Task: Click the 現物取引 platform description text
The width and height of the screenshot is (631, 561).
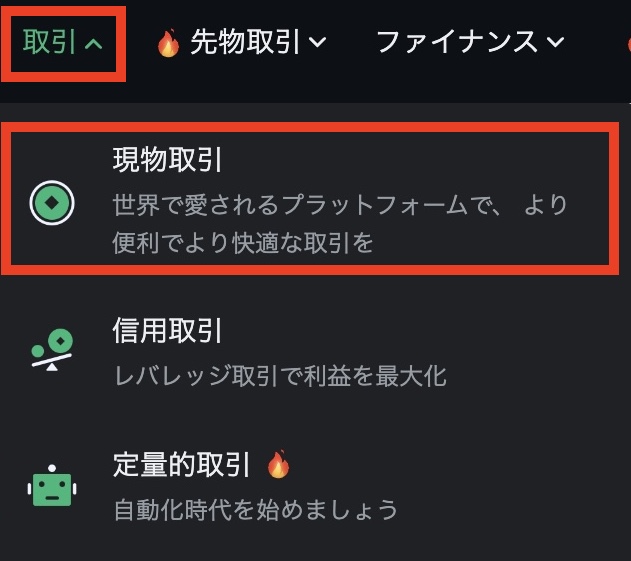Action: [340, 224]
